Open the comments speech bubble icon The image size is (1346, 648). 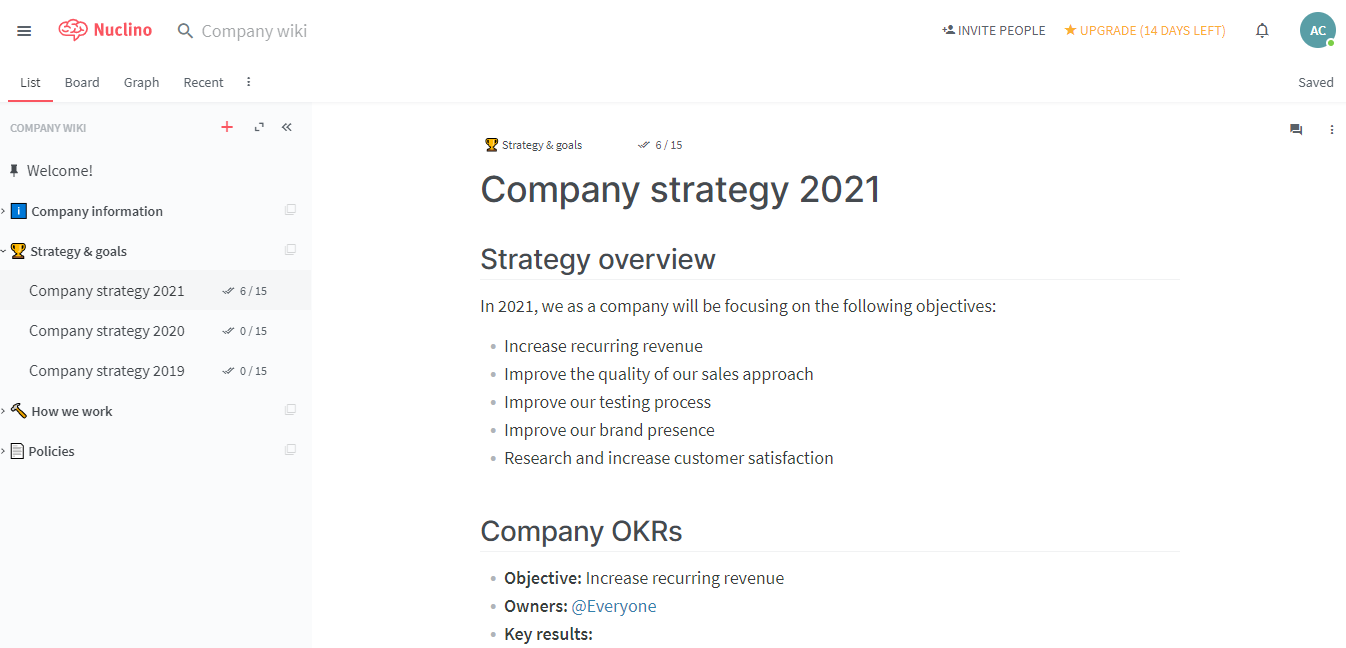point(1296,129)
